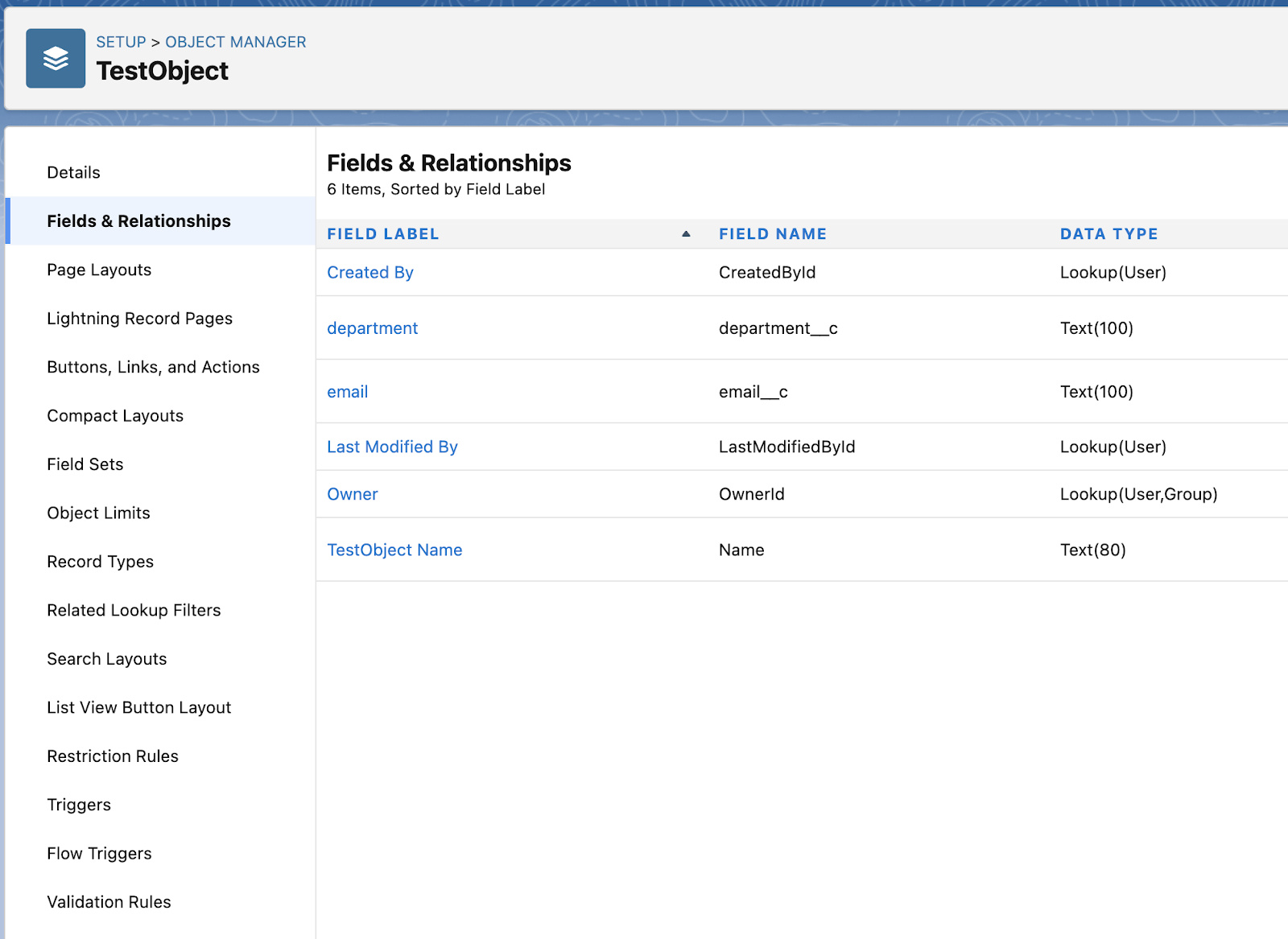This screenshot has width=1288, height=939.
Task: Switch to the Page Layouts section
Action: click(x=98, y=270)
